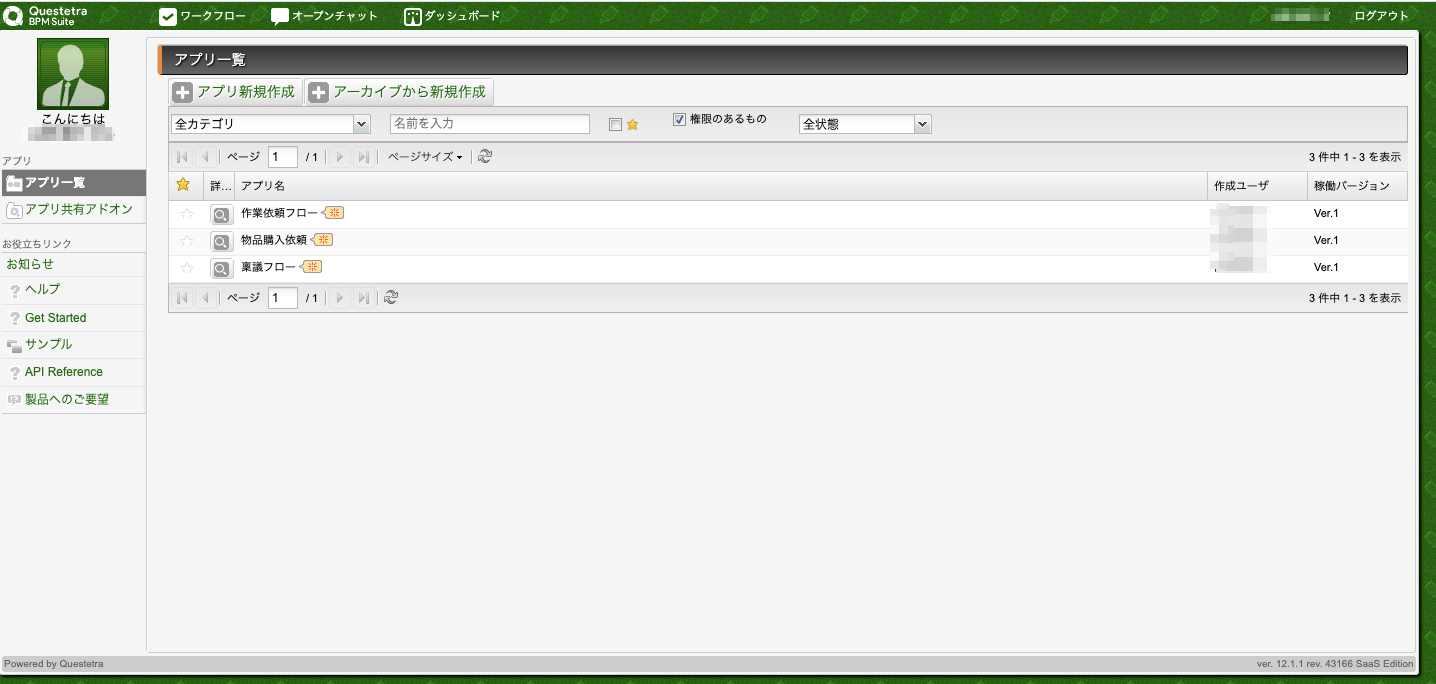Click the 名前を入力 search field

click(x=489, y=124)
